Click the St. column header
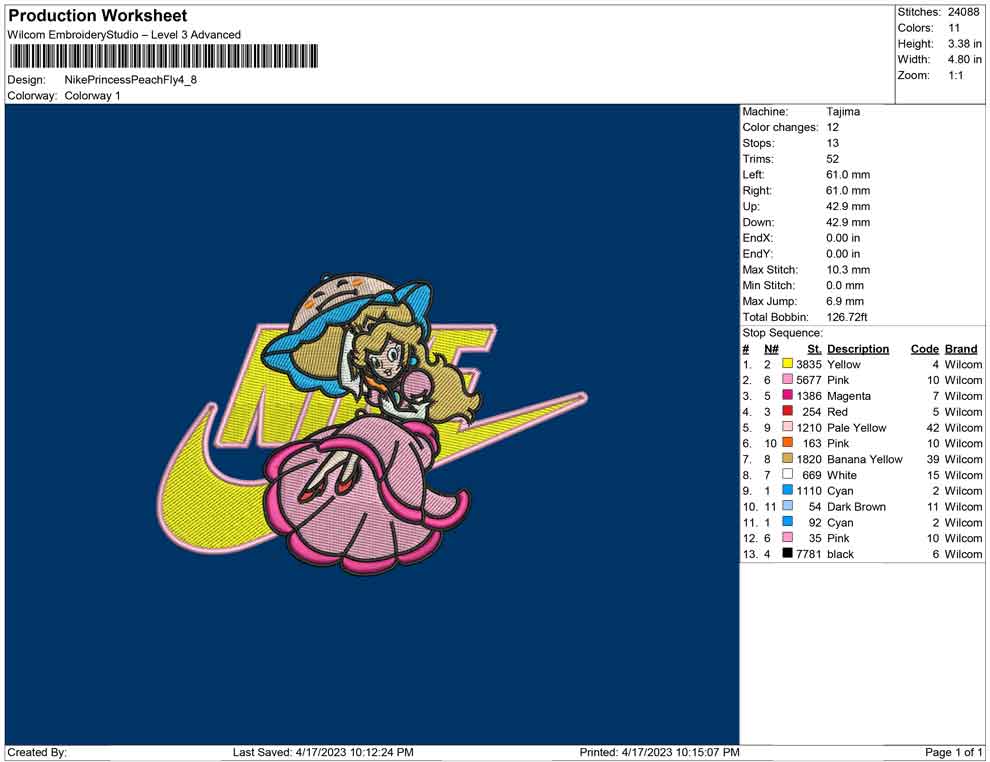This screenshot has height=762, width=990. pyautogui.click(x=814, y=349)
